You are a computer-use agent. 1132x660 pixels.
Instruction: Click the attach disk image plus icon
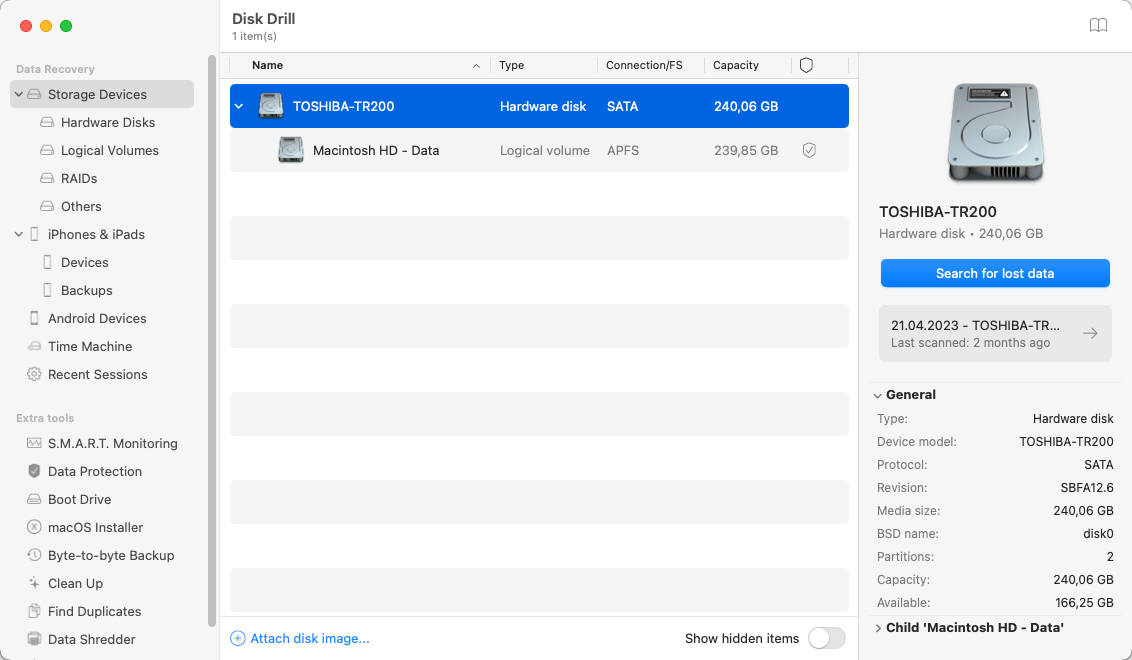click(238, 638)
